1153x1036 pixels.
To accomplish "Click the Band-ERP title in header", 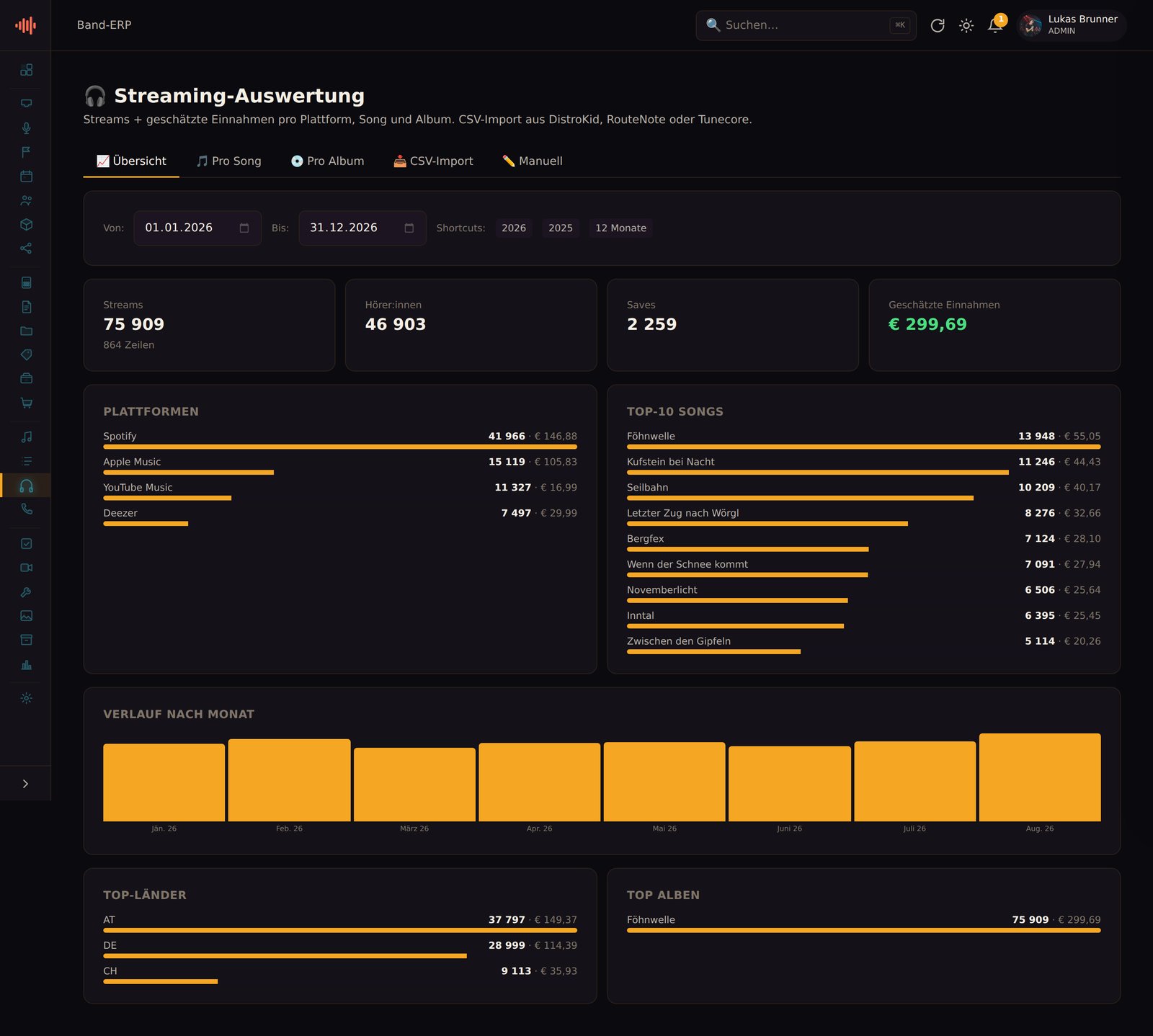I will (x=104, y=25).
